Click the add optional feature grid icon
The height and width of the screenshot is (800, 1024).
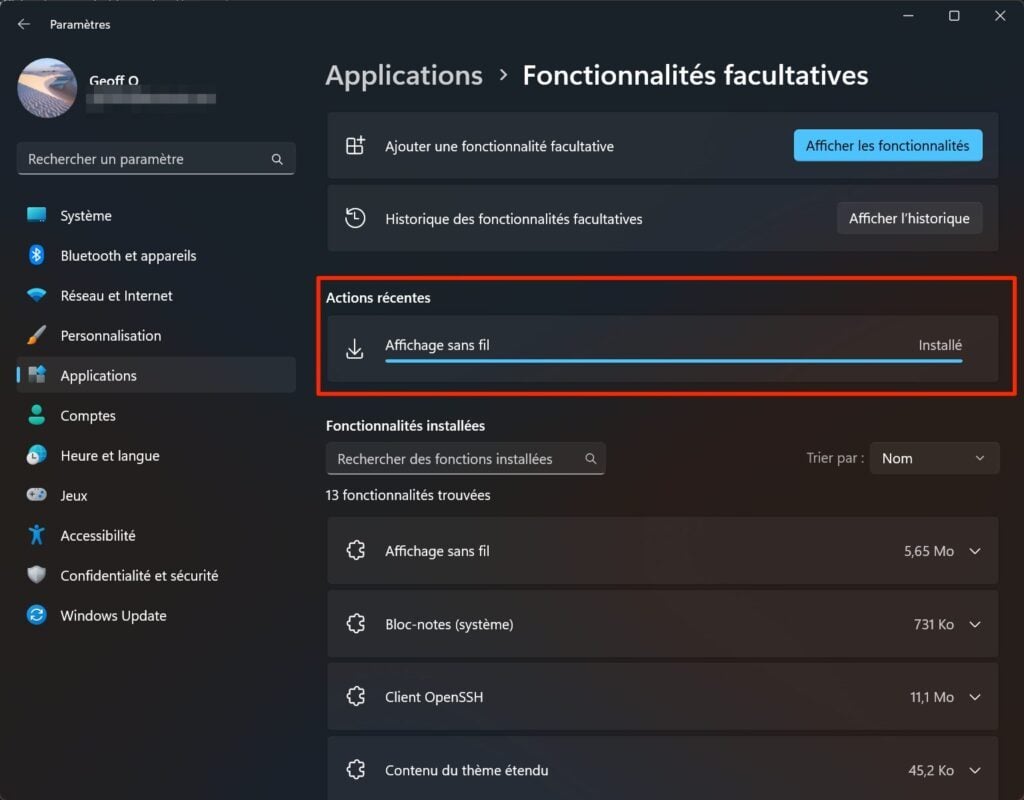pyautogui.click(x=355, y=146)
